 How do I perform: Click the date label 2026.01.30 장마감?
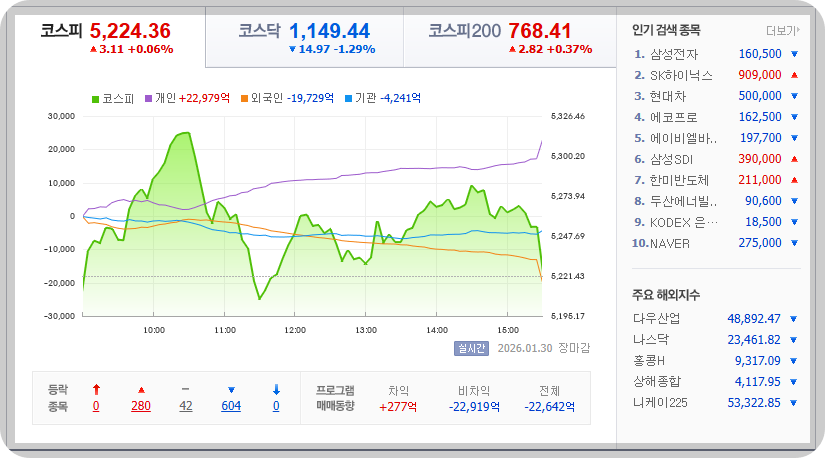click(544, 349)
